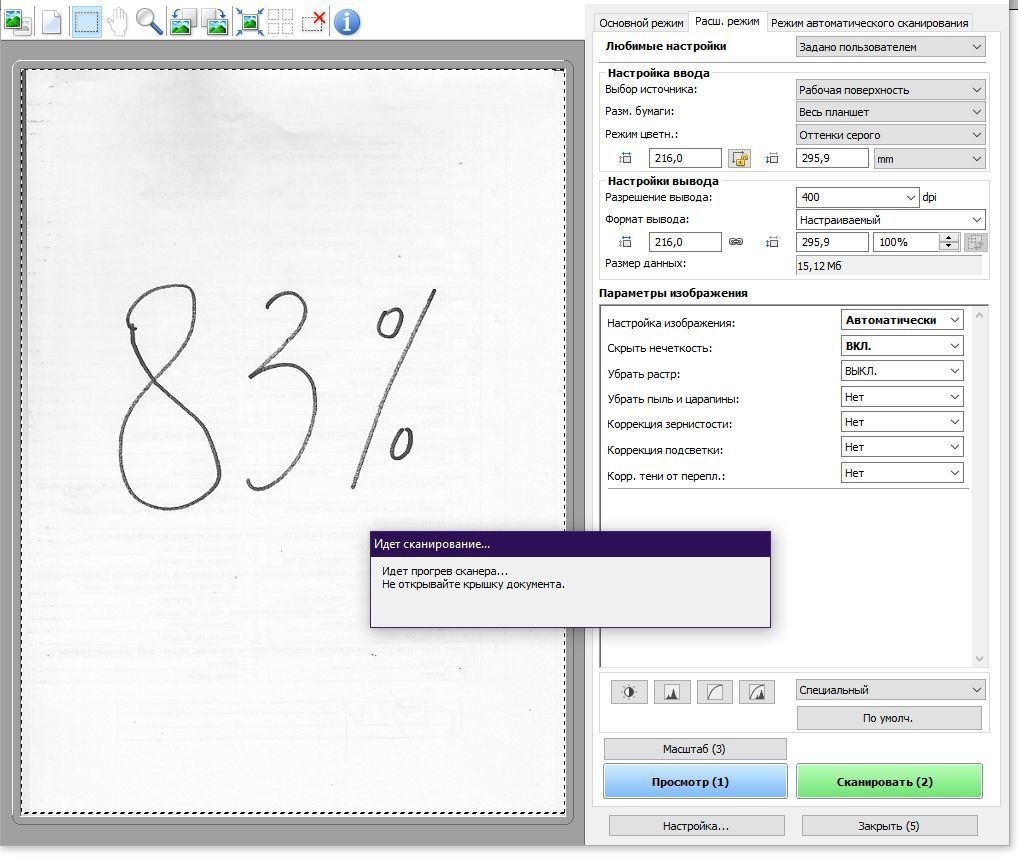Image resolution: width=1018 pixels, height=858 pixels.
Task: Open Скрыть нечеткость dropdown
Action: pos(902,346)
